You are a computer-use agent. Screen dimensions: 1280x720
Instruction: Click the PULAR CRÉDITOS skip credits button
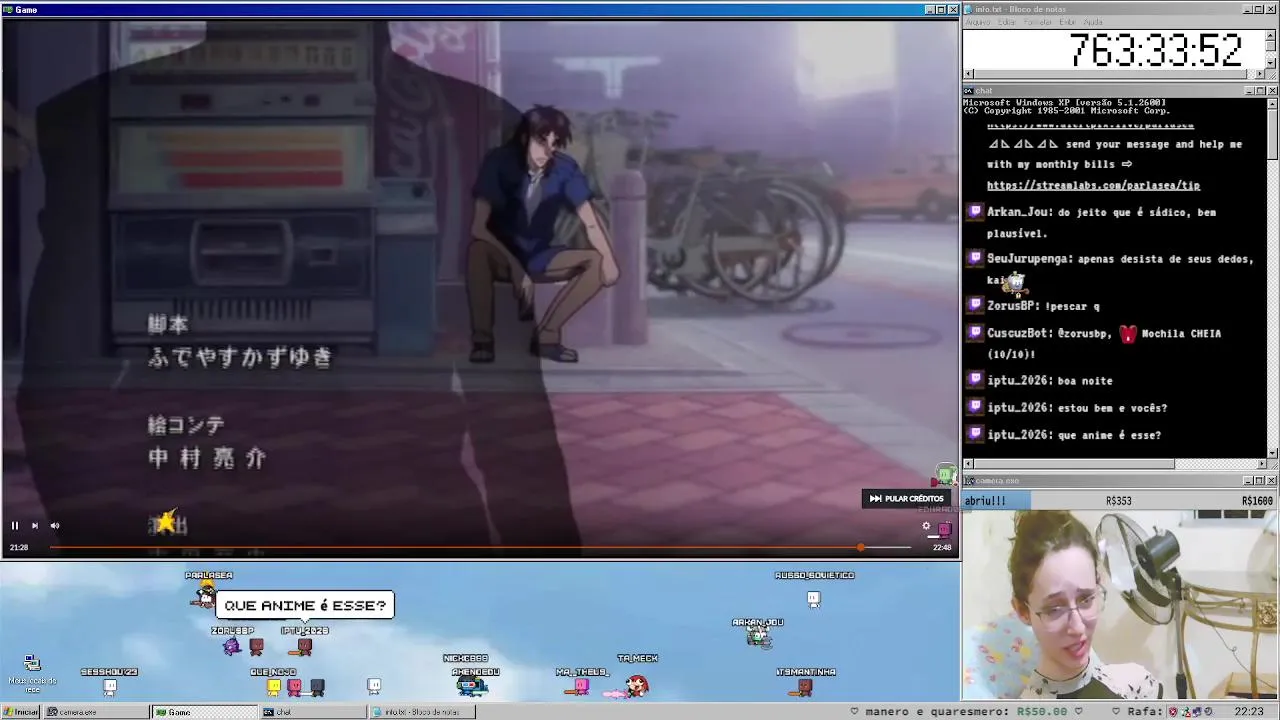[x=907, y=498]
